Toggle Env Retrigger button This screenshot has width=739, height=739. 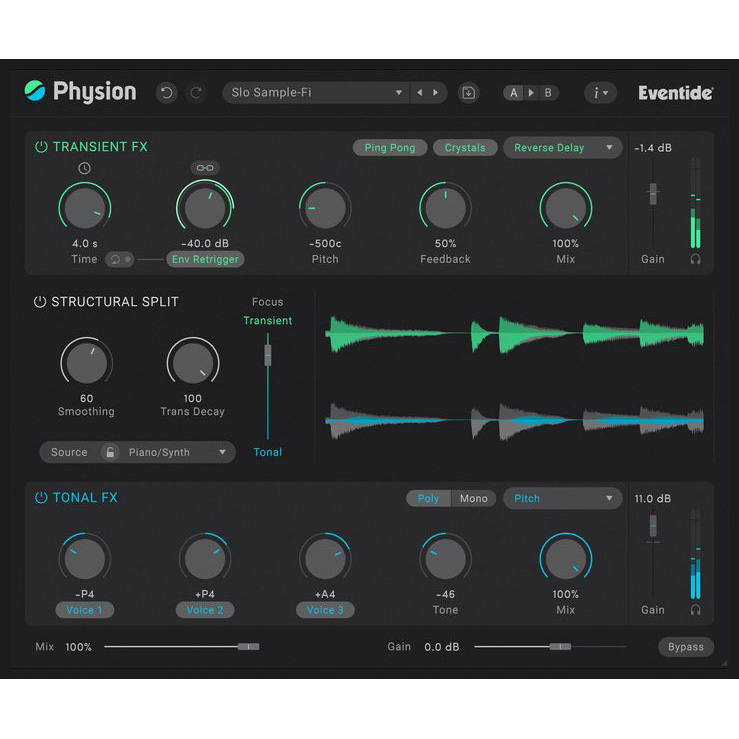205,259
